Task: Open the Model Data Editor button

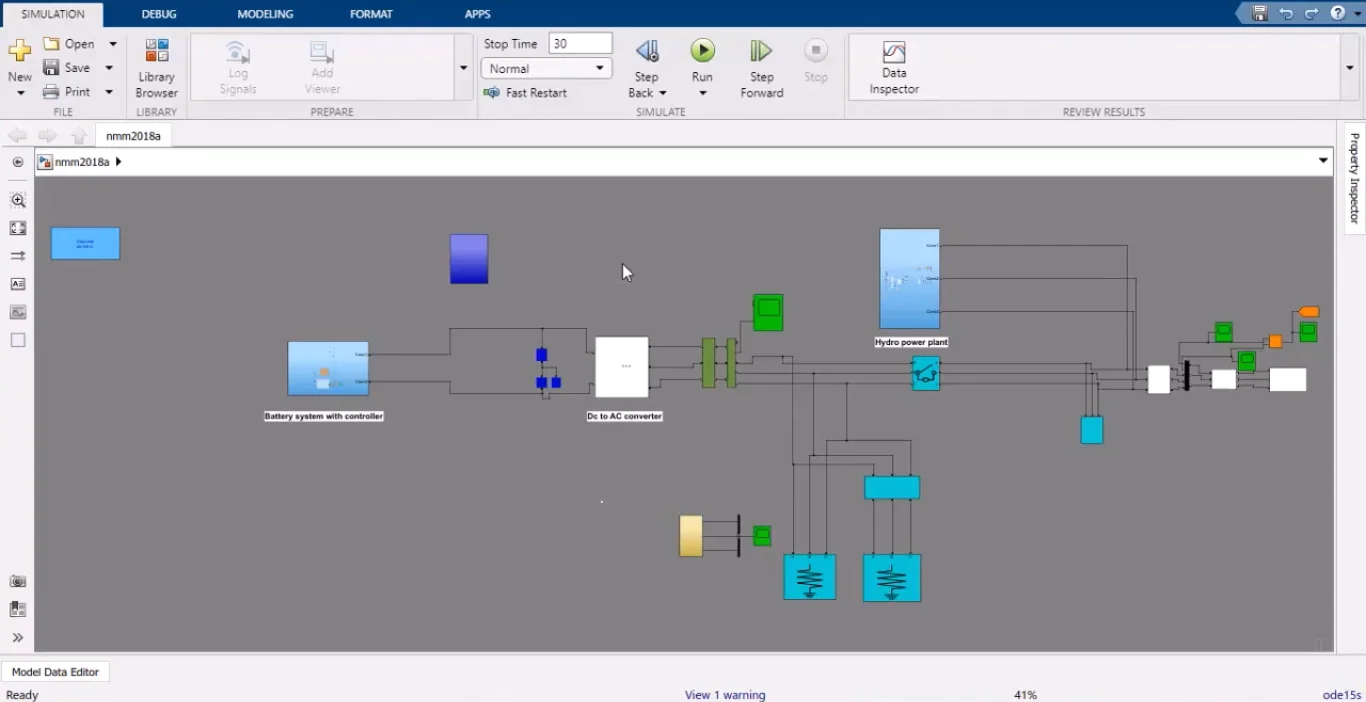Action: tap(55, 672)
